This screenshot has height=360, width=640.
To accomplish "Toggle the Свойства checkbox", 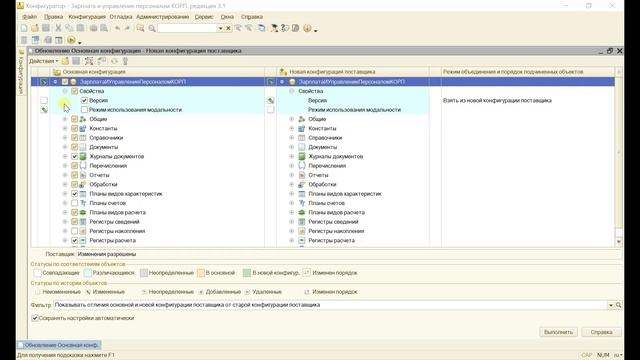I will (74, 91).
